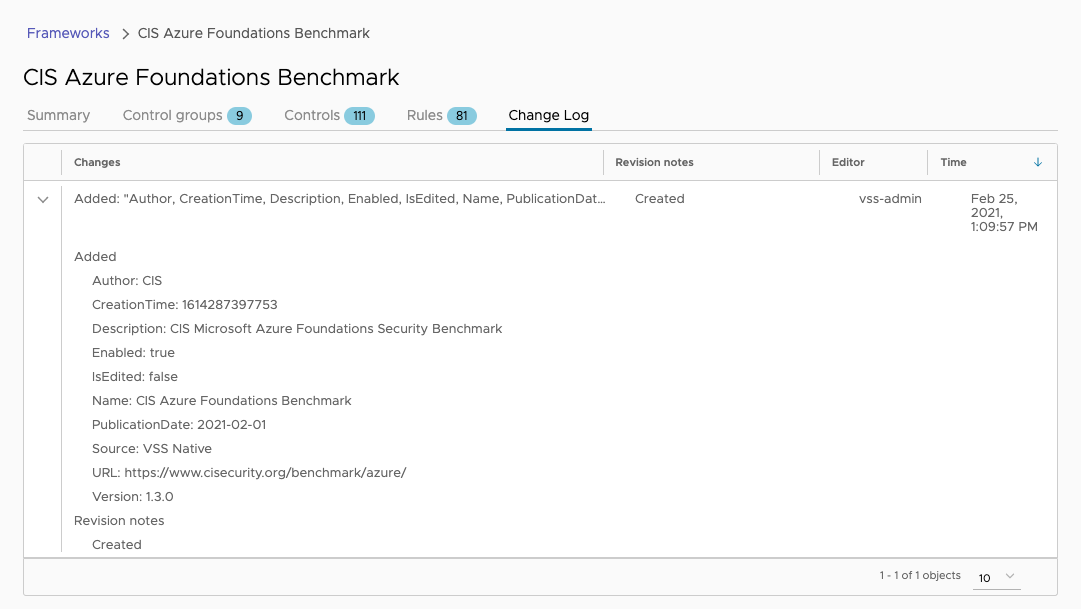Switch to the Summary tab
Screen dimensions: 1081x609
tap(59, 115)
